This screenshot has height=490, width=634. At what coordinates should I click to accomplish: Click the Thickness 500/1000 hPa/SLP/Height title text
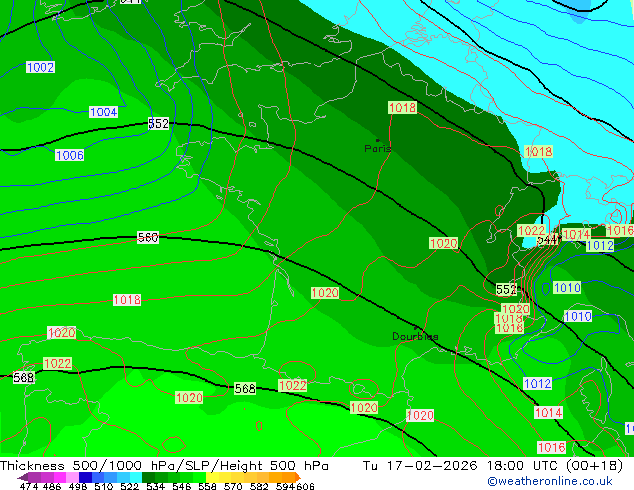point(164,466)
